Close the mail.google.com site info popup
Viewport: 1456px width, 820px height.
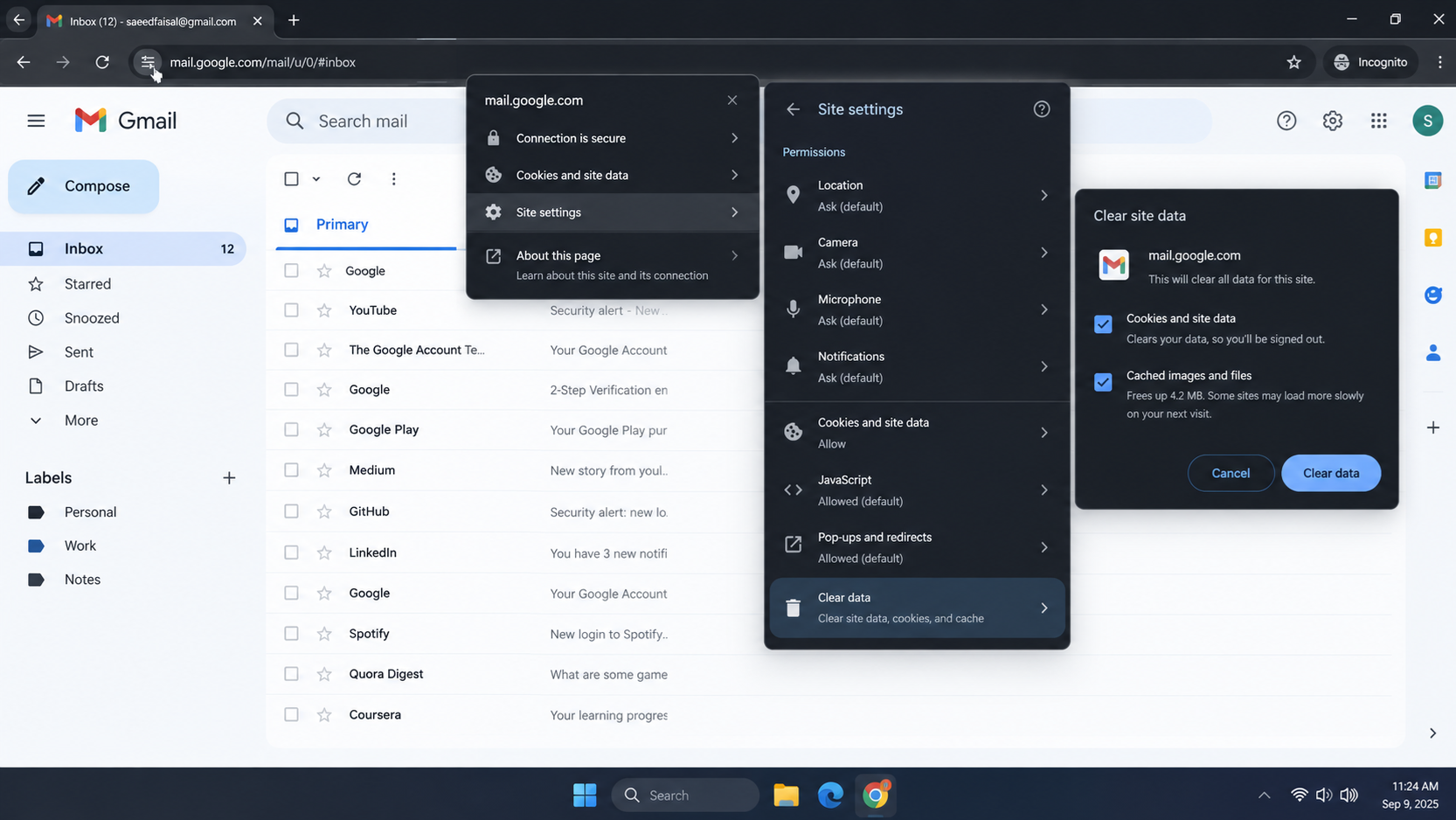point(732,101)
